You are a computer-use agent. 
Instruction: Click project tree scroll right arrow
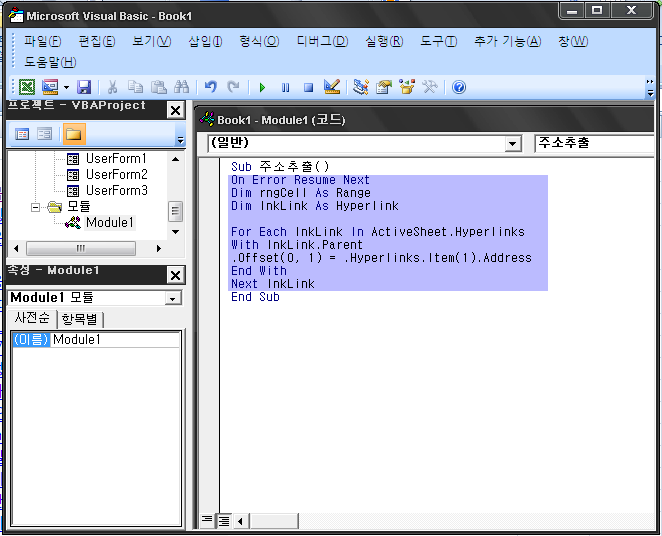(x=159, y=248)
